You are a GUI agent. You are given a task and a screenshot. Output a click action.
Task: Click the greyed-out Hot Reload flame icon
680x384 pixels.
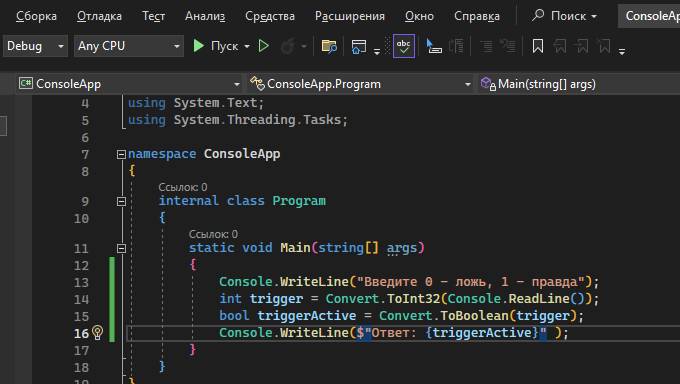[x=288, y=46]
